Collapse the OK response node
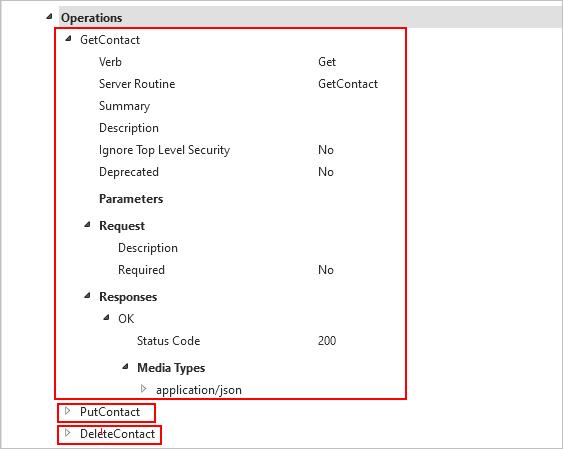Image resolution: width=563 pixels, height=449 pixels. 106,318
